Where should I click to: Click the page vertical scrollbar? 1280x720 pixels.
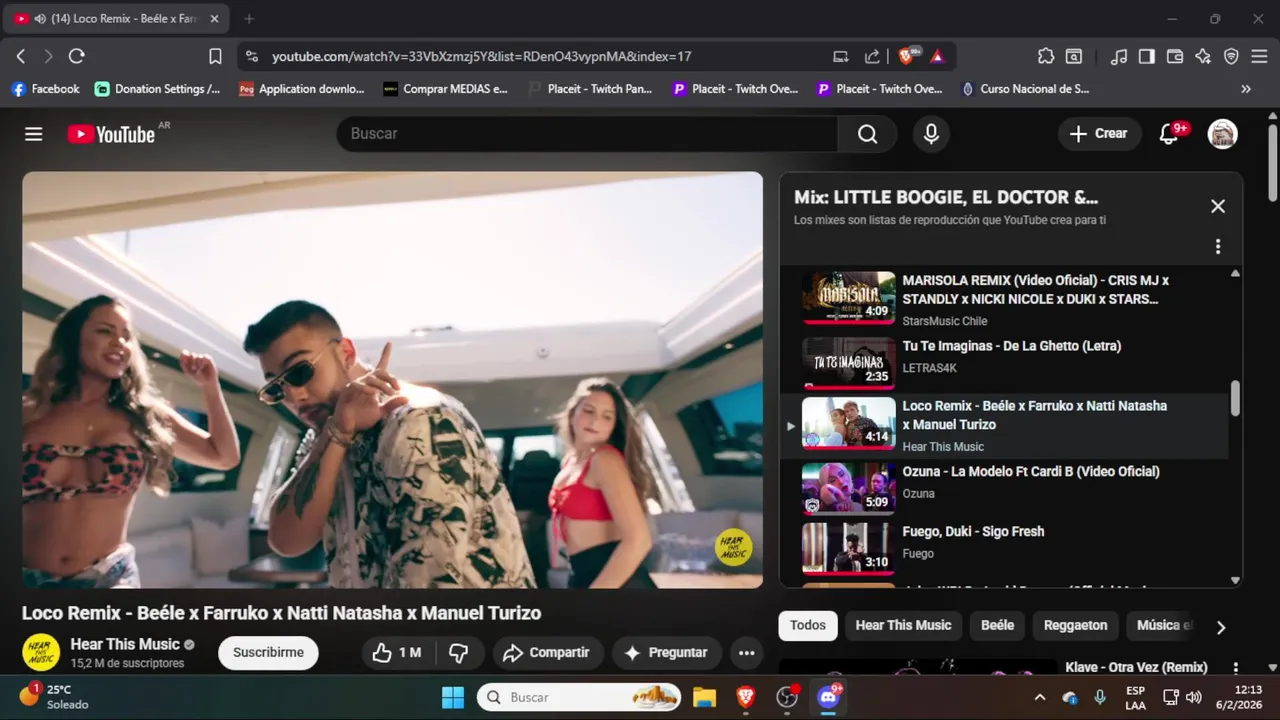(1273, 162)
